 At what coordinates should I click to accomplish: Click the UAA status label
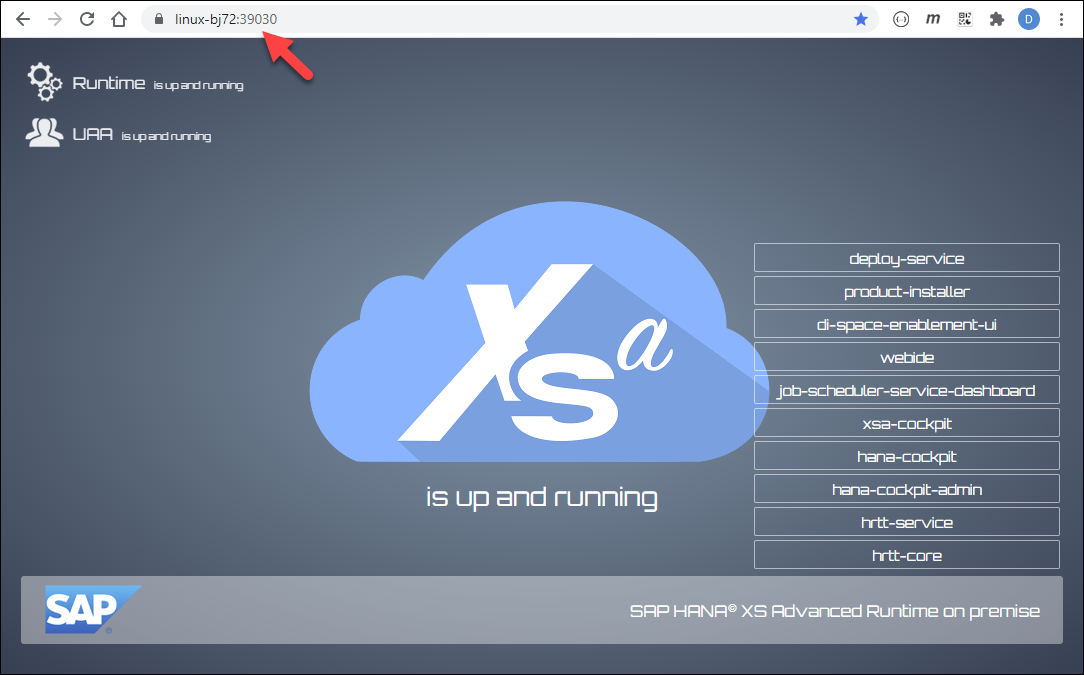[x=142, y=134]
